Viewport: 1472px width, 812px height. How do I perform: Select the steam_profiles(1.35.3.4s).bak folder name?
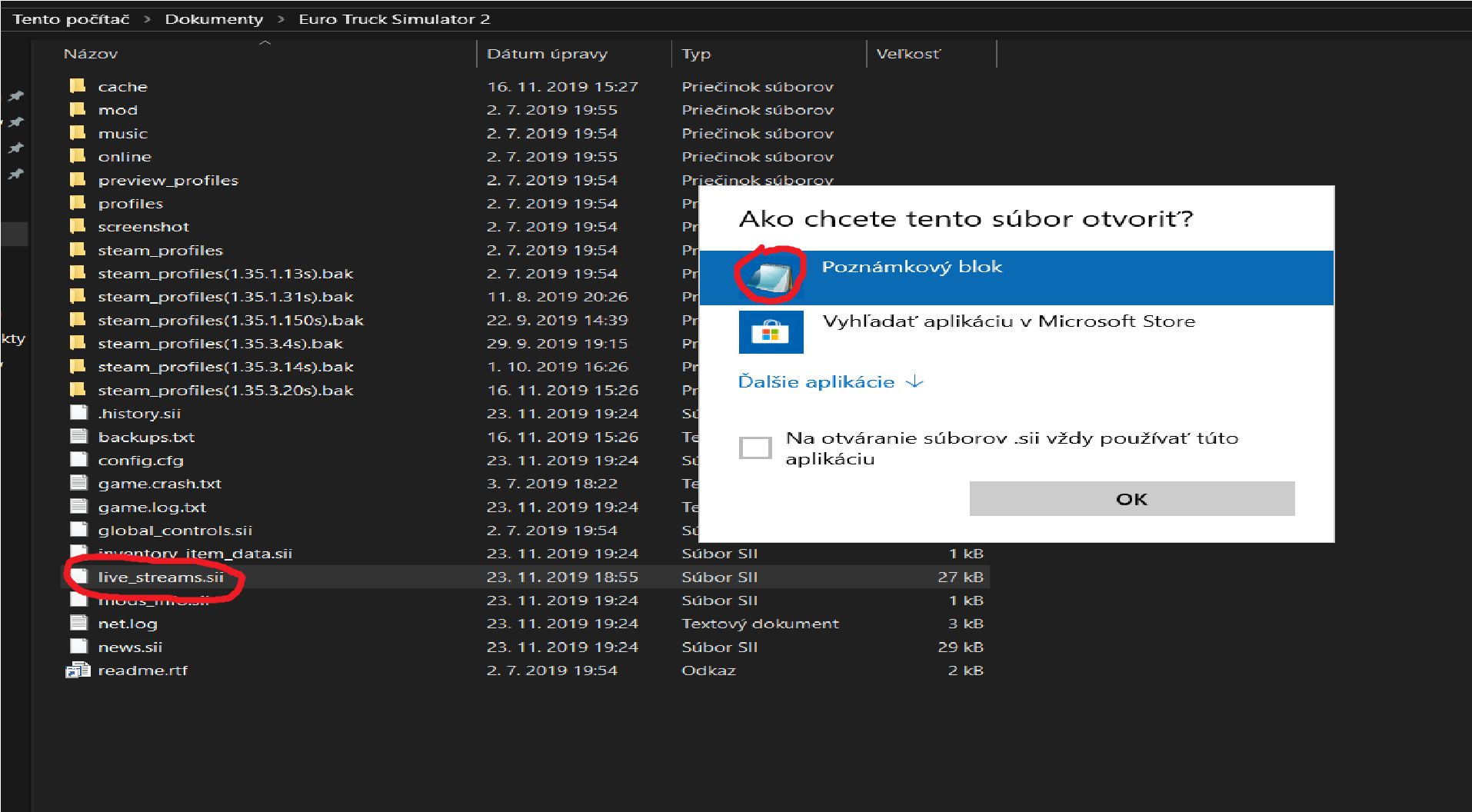[221, 343]
